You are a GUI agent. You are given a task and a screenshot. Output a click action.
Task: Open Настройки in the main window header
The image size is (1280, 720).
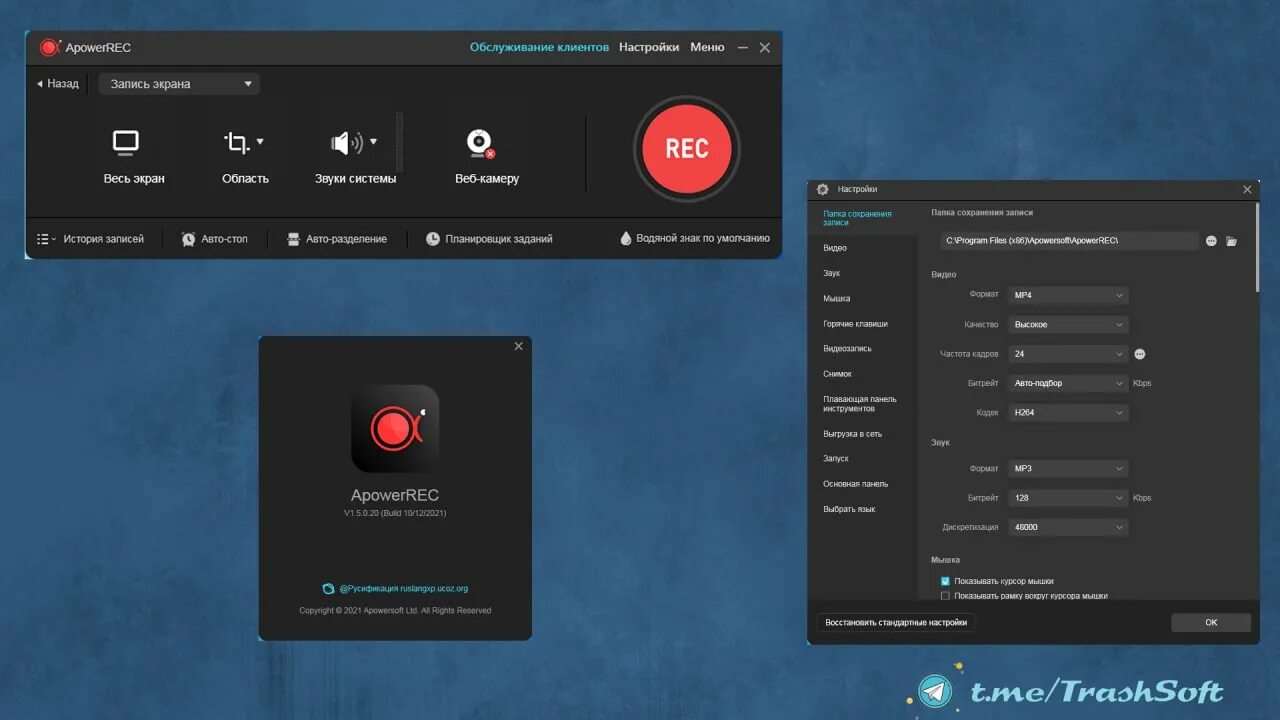(x=649, y=47)
